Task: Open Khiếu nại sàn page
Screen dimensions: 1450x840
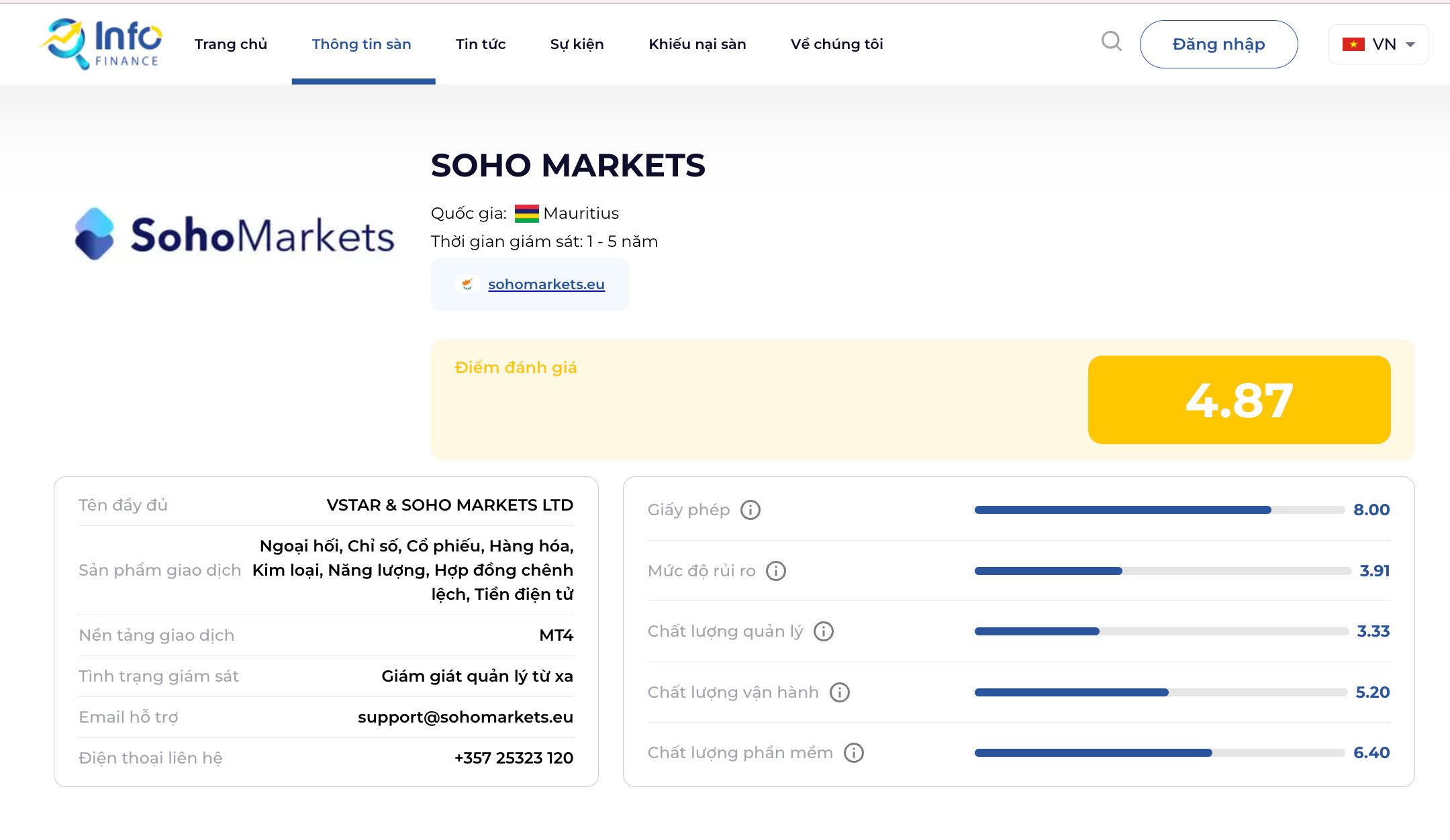Action: tap(697, 44)
